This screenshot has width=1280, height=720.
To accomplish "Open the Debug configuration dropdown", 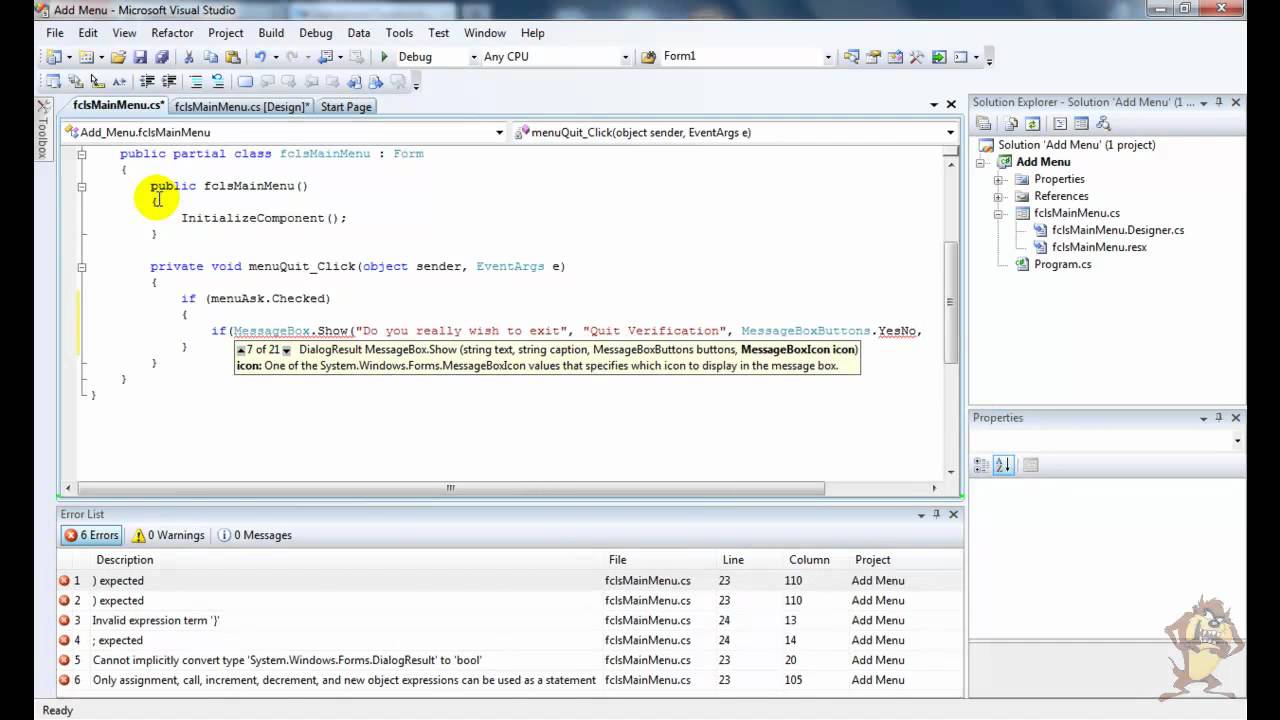I will tap(473, 57).
